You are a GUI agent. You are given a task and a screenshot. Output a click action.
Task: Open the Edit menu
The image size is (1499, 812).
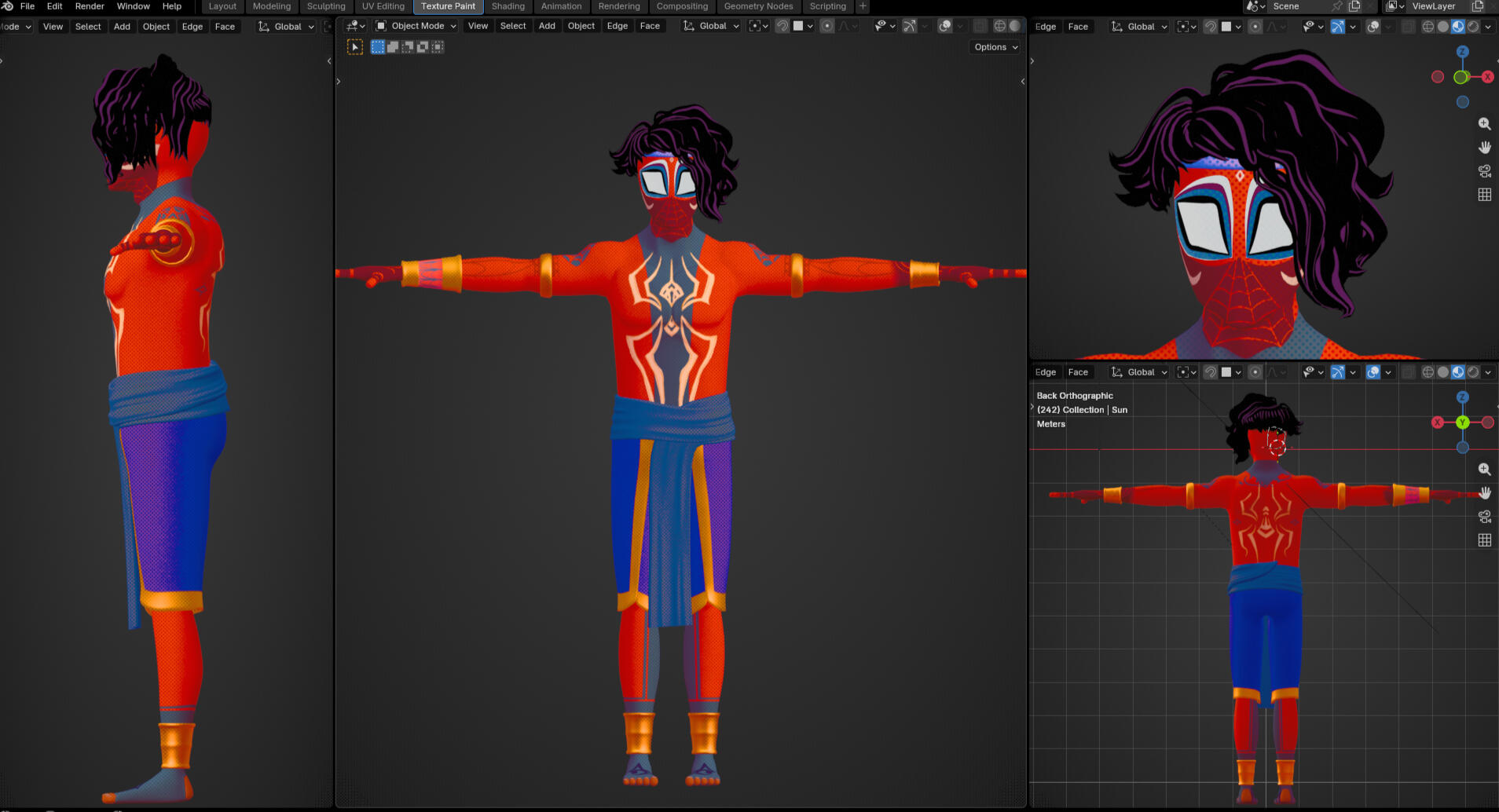click(x=54, y=6)
